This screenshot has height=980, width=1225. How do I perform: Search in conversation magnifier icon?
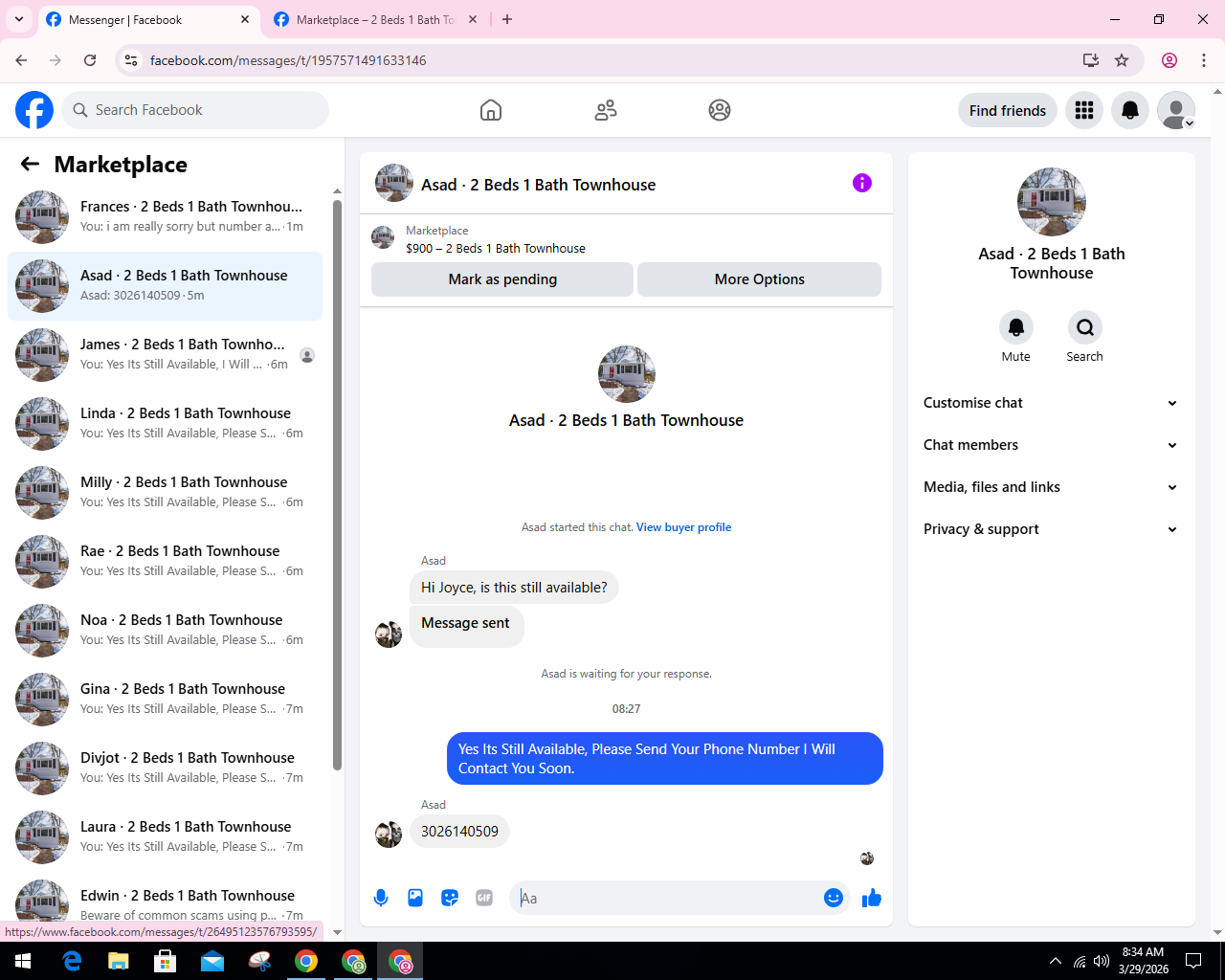(x=1085, y=327)
